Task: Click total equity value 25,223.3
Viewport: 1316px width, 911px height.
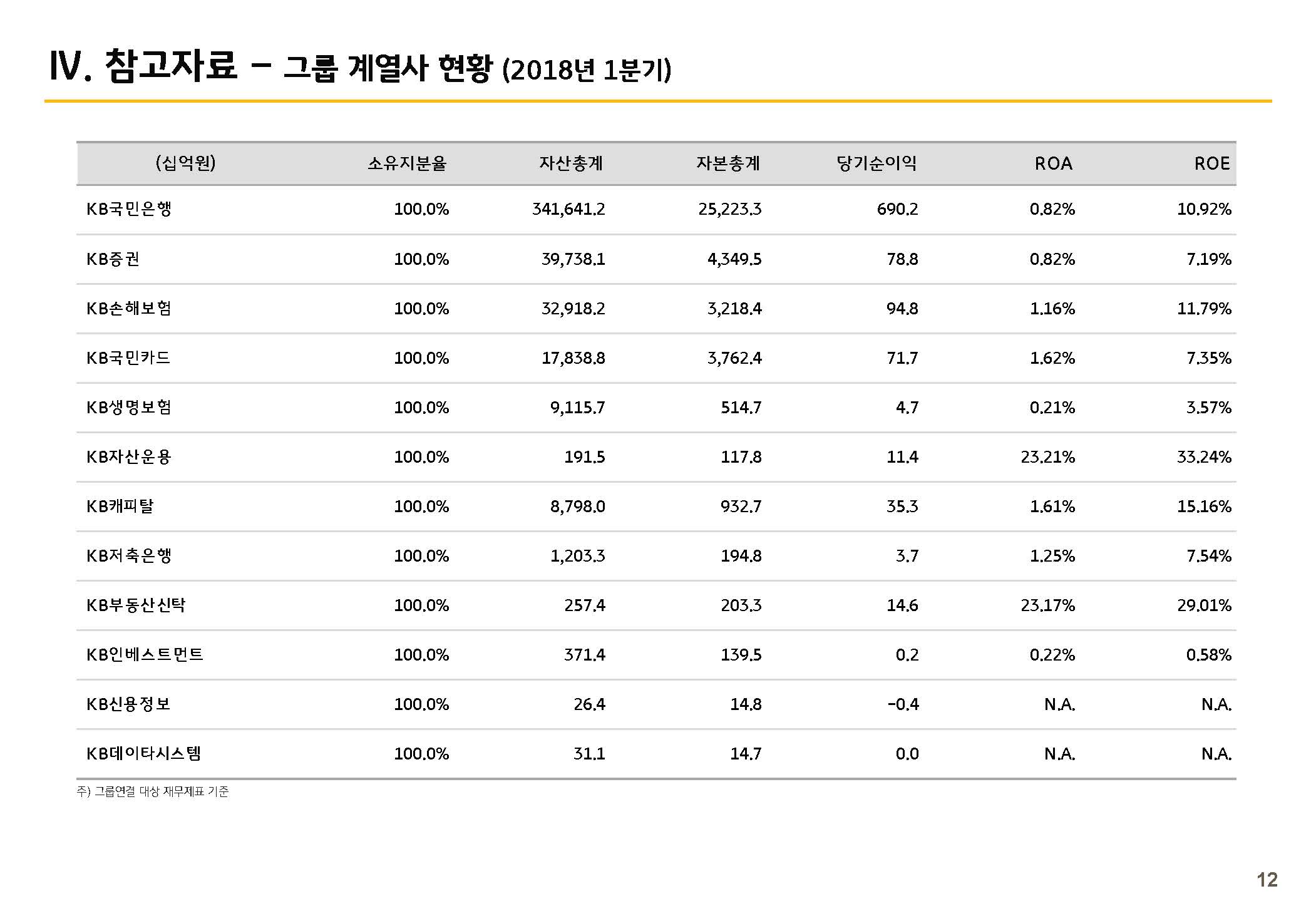Action: (x=730, y=209)
